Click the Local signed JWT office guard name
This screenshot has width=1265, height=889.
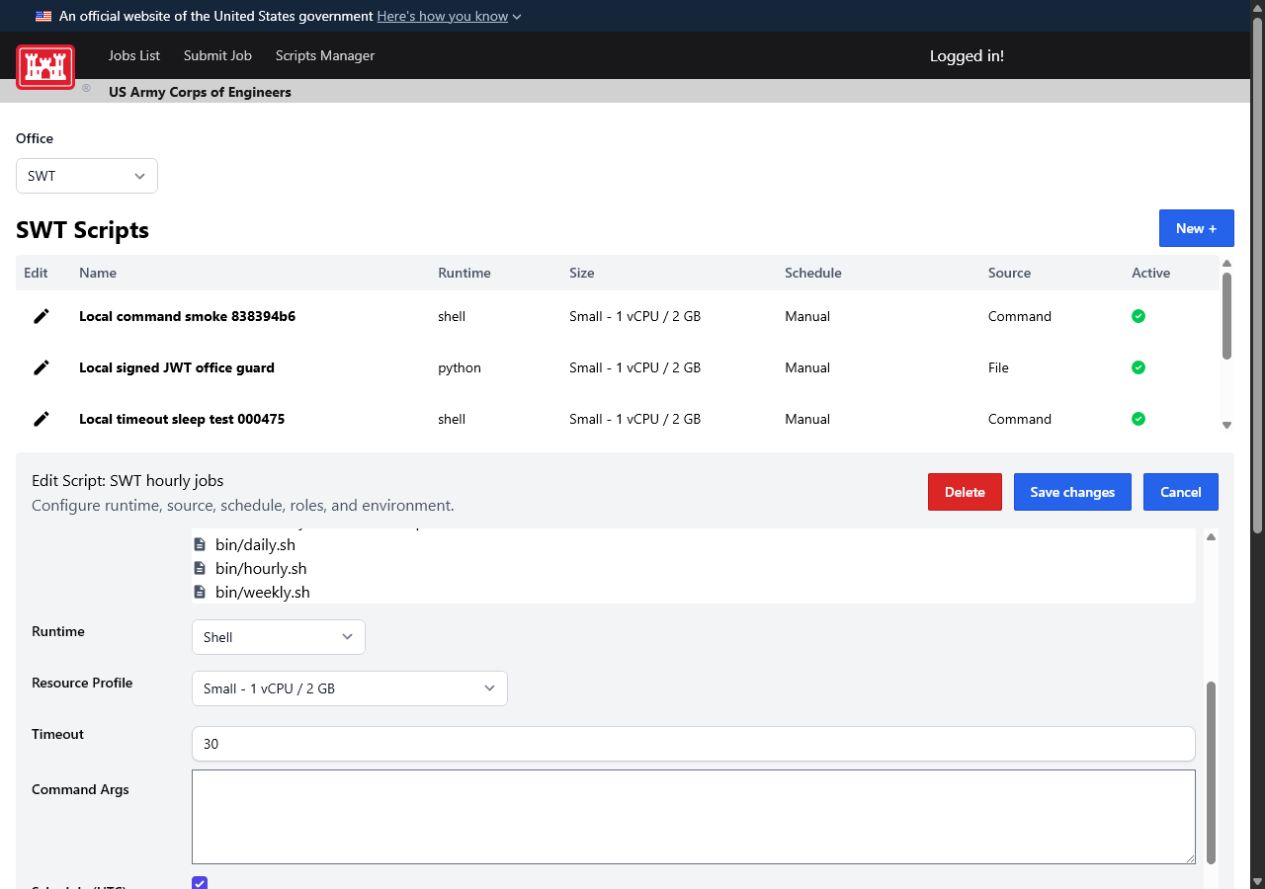pos(177,368)
